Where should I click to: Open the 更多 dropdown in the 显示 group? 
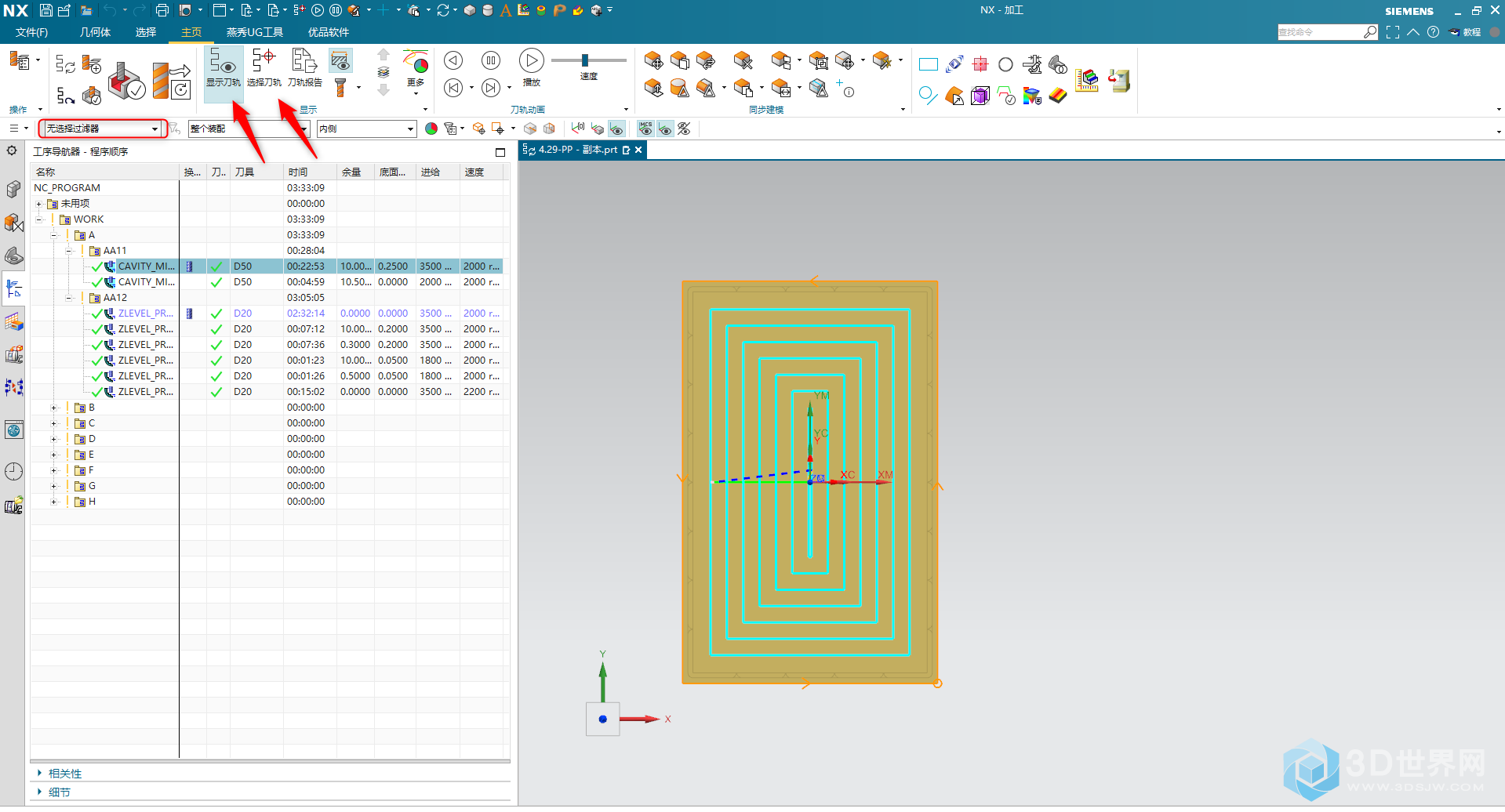point(416,75)
